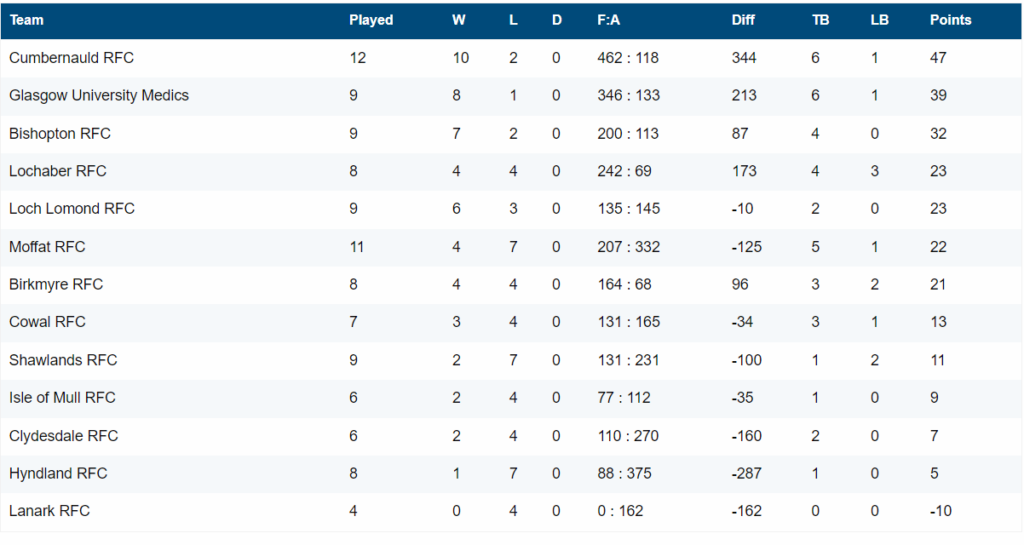The image size is (1024, 545).
Task: Click Lanark RFC at table bottom
Action: pos(50,511)
